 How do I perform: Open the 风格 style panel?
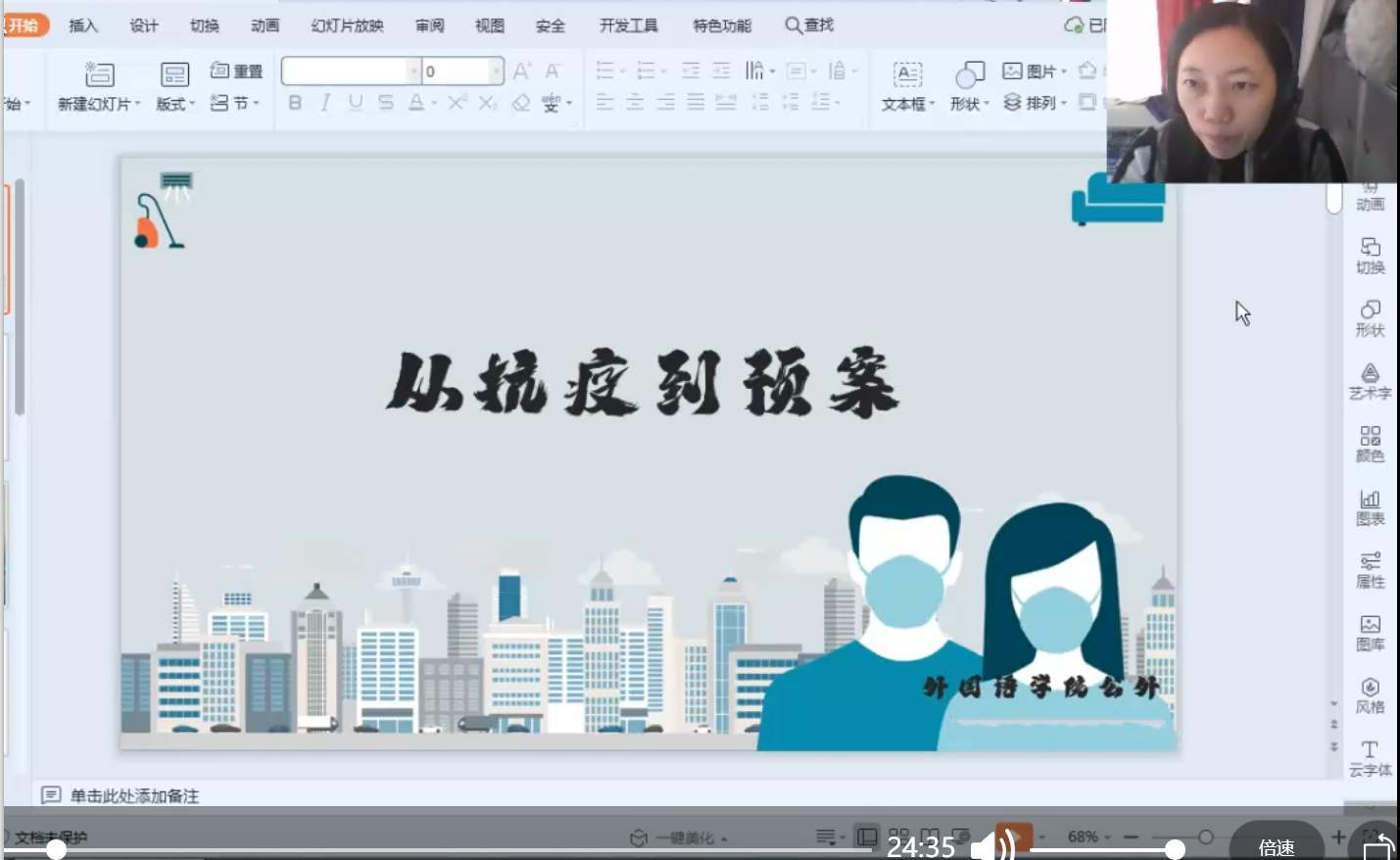tap(1370, 695)
